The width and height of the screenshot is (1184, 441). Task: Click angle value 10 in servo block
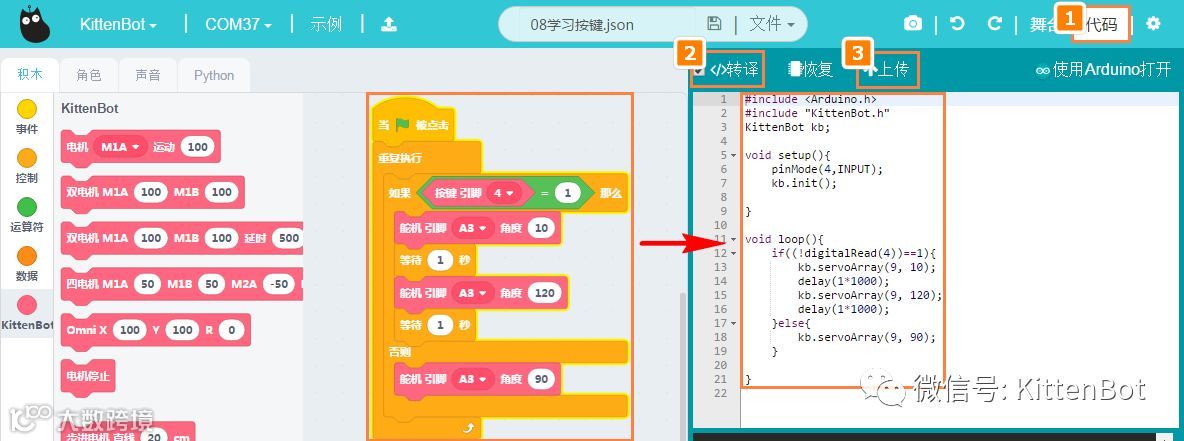[541, 228]
